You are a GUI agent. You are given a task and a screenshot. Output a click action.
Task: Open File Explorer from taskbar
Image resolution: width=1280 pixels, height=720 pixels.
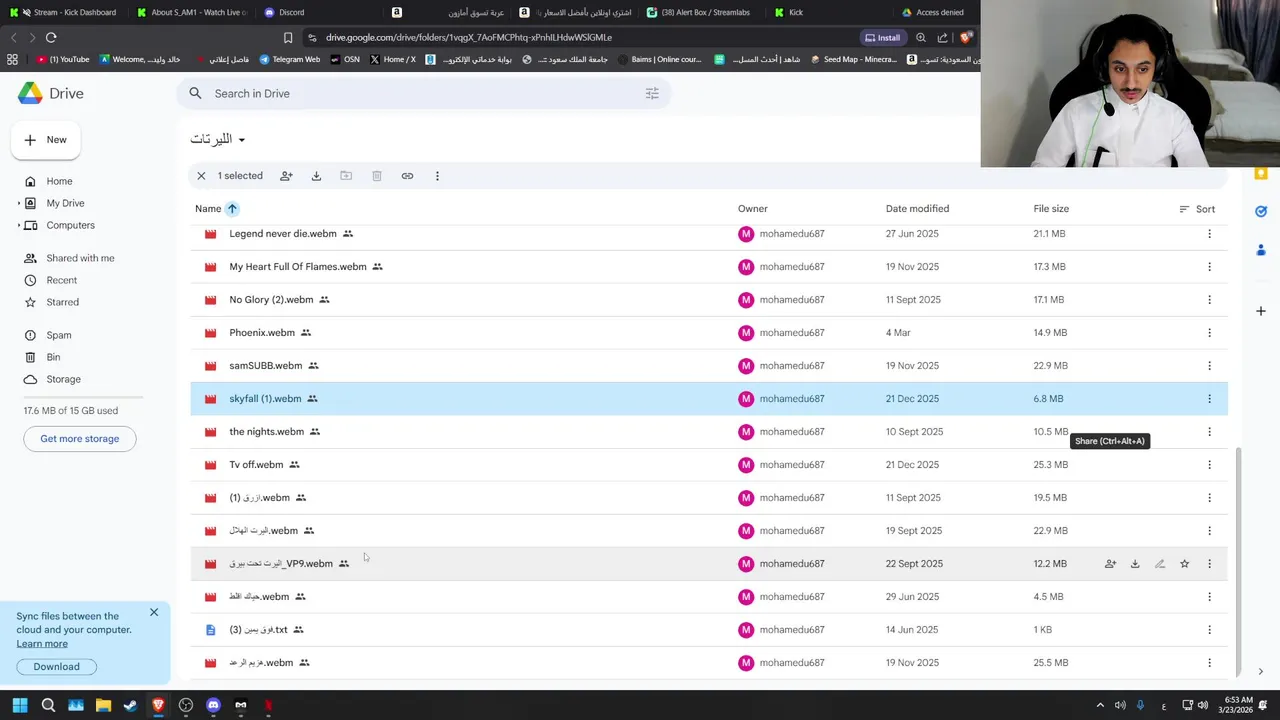click(103, 706)
